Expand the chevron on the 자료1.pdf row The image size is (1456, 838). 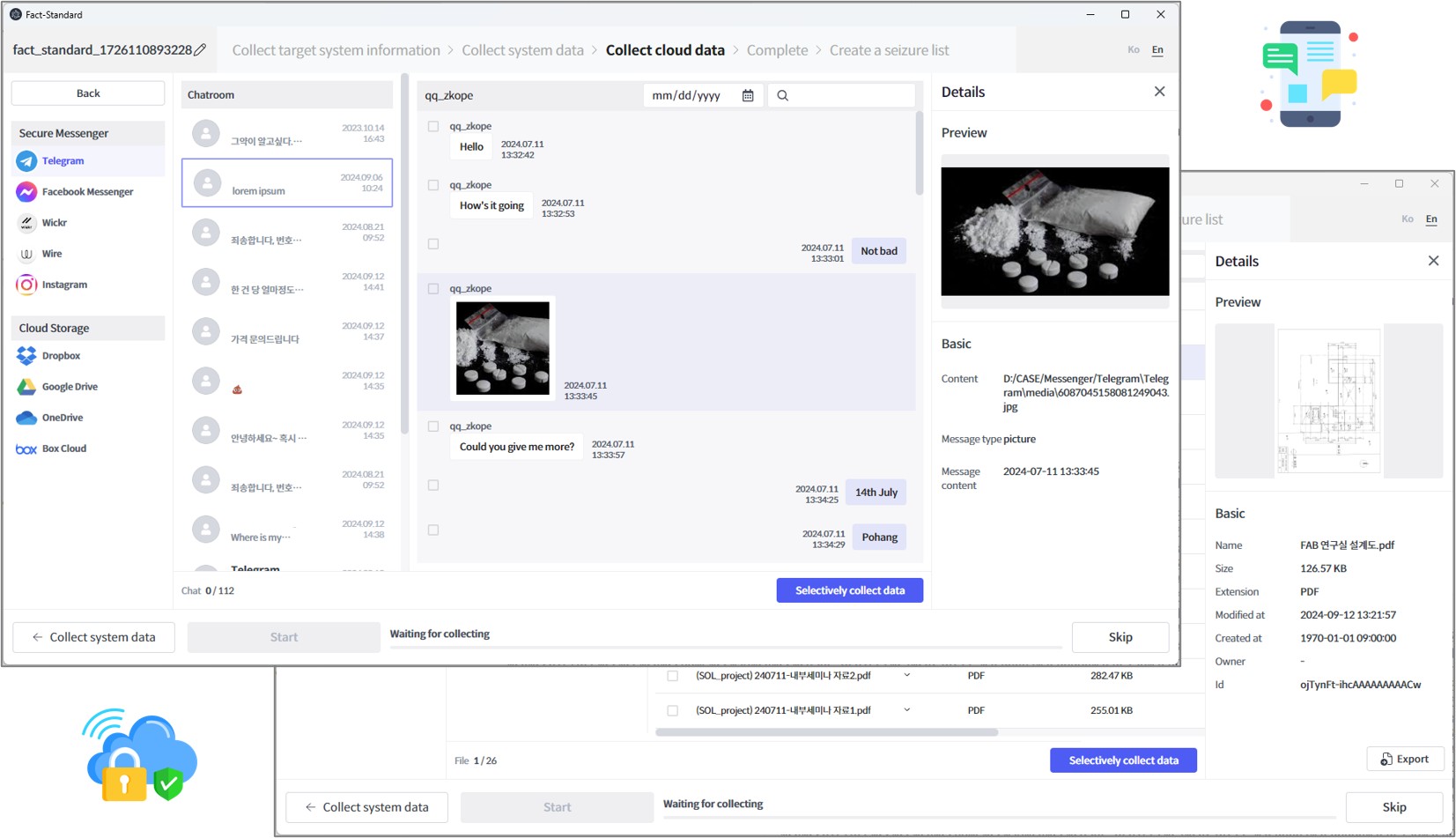907,709
